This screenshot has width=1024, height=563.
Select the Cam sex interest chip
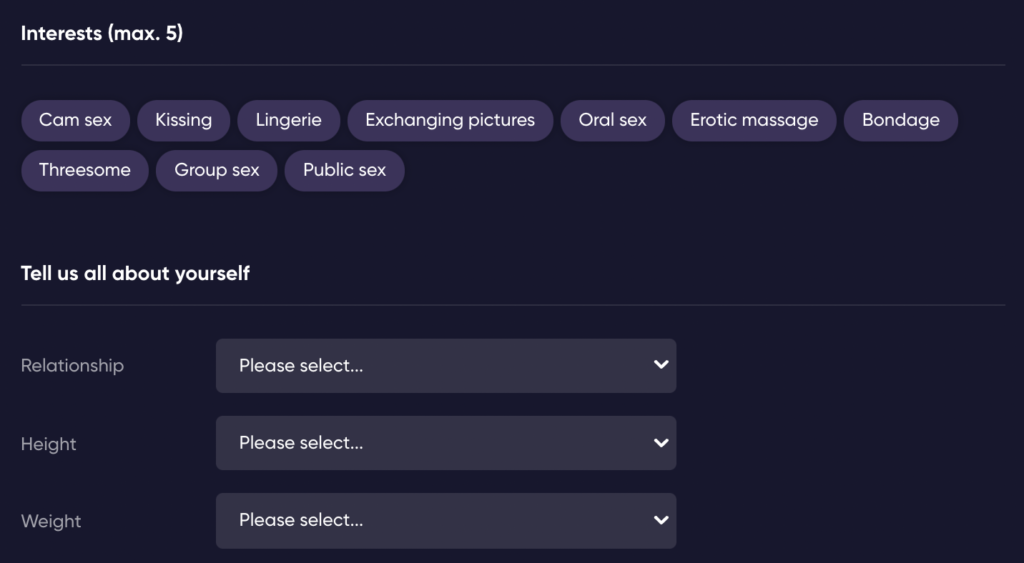(x=75, y=120)
